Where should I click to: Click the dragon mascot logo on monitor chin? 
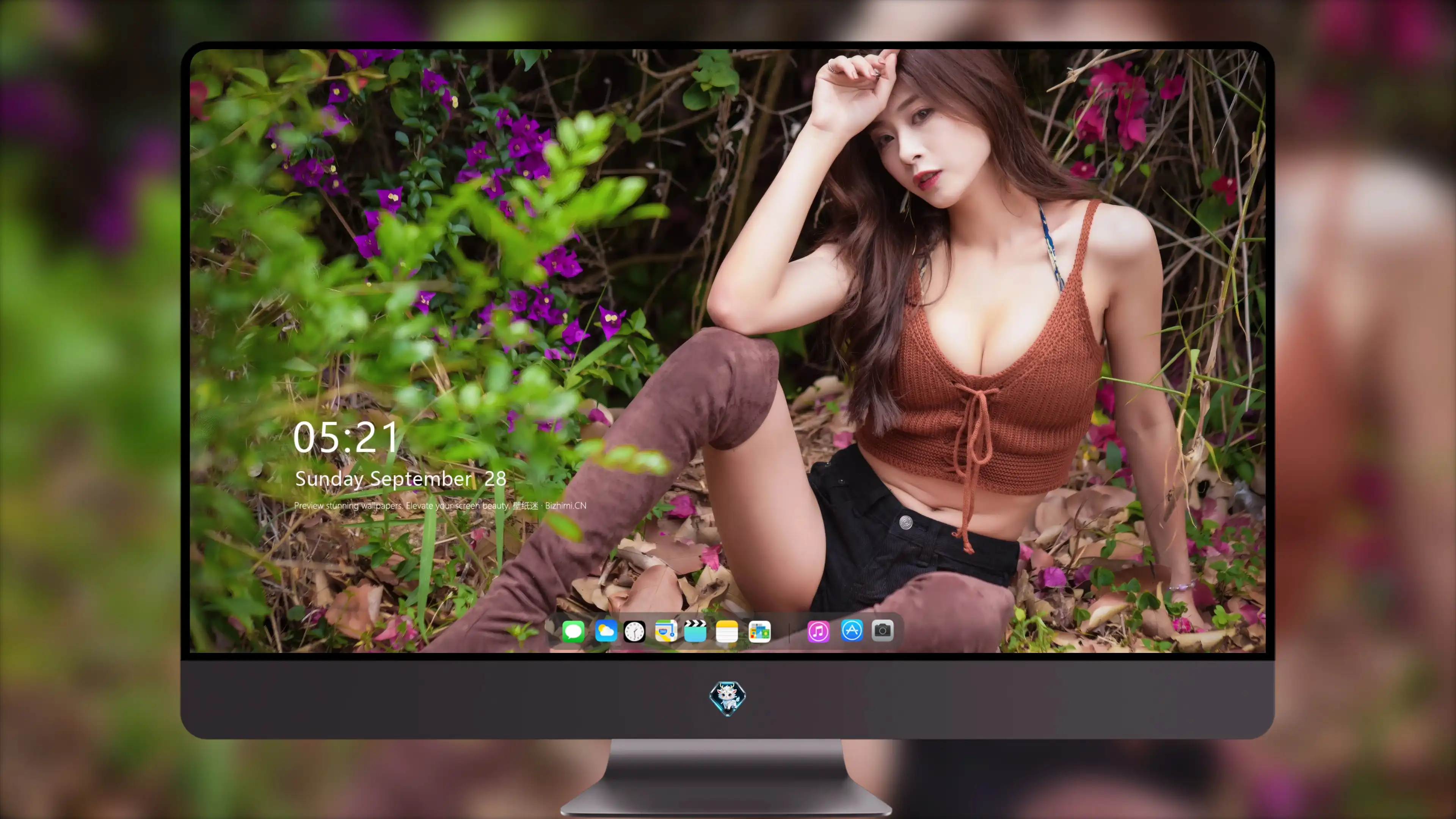(x=728, y=698)
